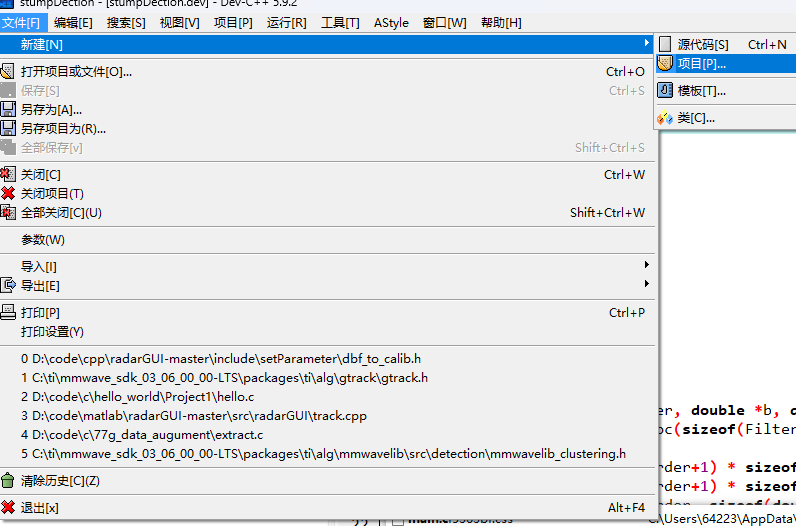The width and height of the screenshot is (796, 526).
Task: Expand the 新建[N] submenu arrow
Action: pos(646,43)
